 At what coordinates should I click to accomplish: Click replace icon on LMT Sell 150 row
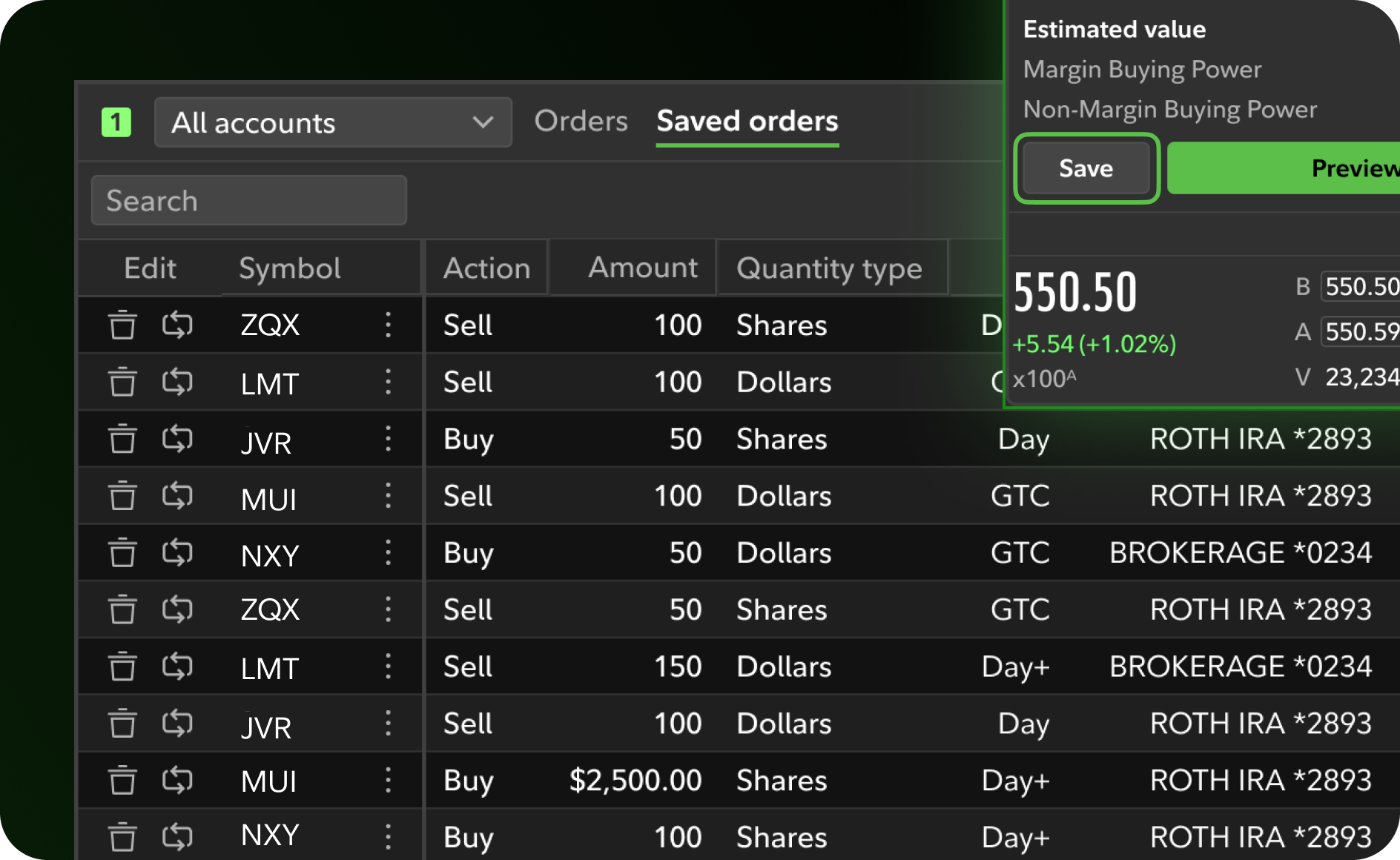tap(177, 666)
